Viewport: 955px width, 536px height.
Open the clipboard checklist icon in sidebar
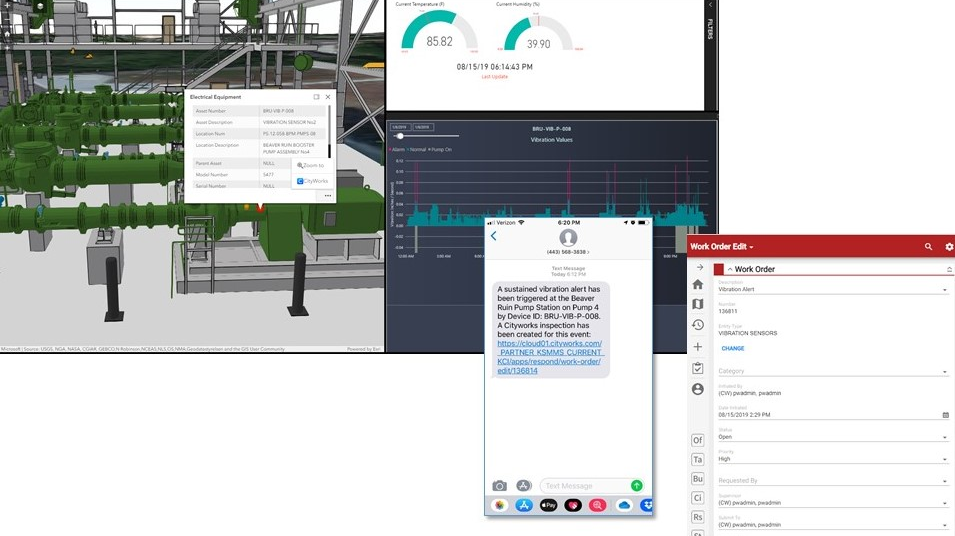point(698,368)
